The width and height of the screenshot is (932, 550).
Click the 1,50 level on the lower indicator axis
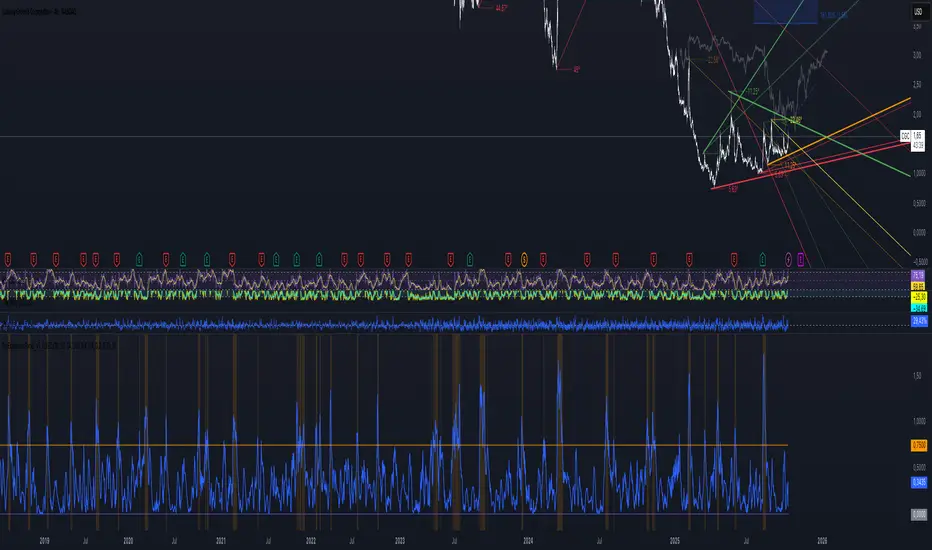pyautogui.click(x=917, y=376)
